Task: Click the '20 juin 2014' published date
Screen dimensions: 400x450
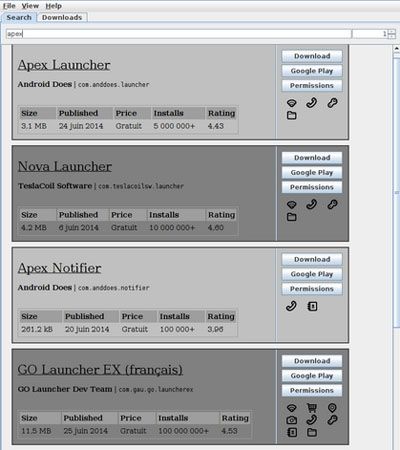Action: (x=87, y=330)
